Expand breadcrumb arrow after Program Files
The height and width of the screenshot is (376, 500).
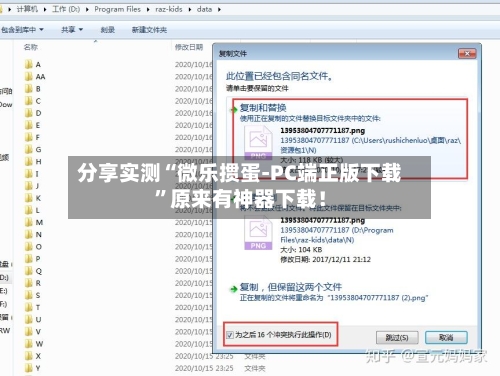click(148, 9)
